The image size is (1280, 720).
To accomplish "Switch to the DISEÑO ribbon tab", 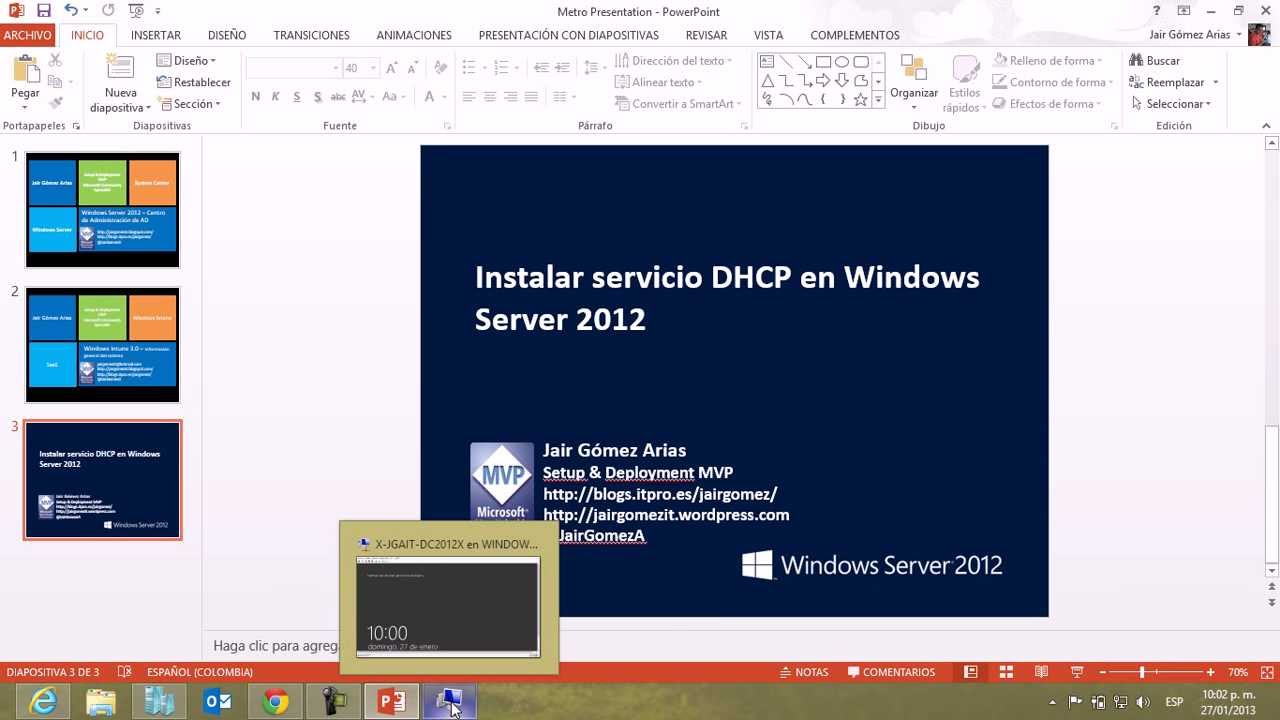I will pyautogui.click(x=227, y=35).
